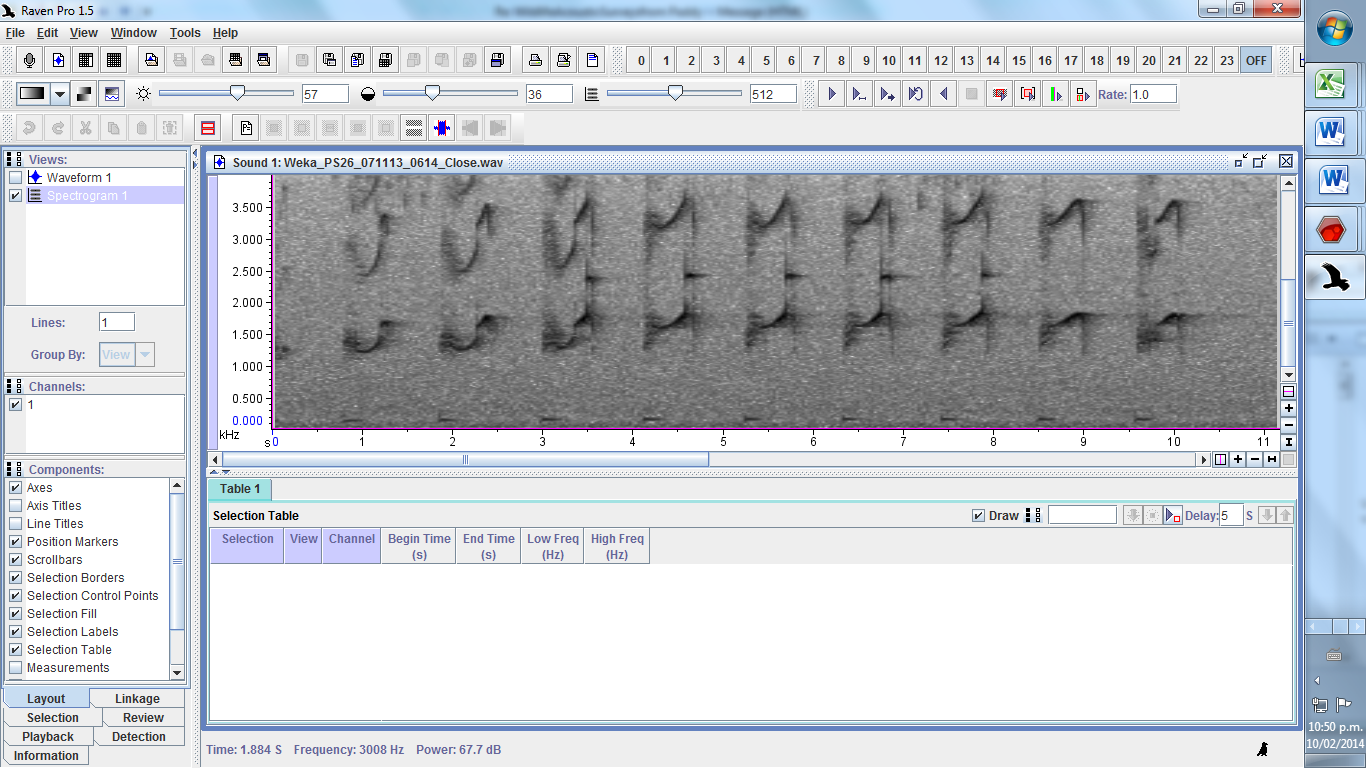Click components list scroll down arrow

(177, 672)
